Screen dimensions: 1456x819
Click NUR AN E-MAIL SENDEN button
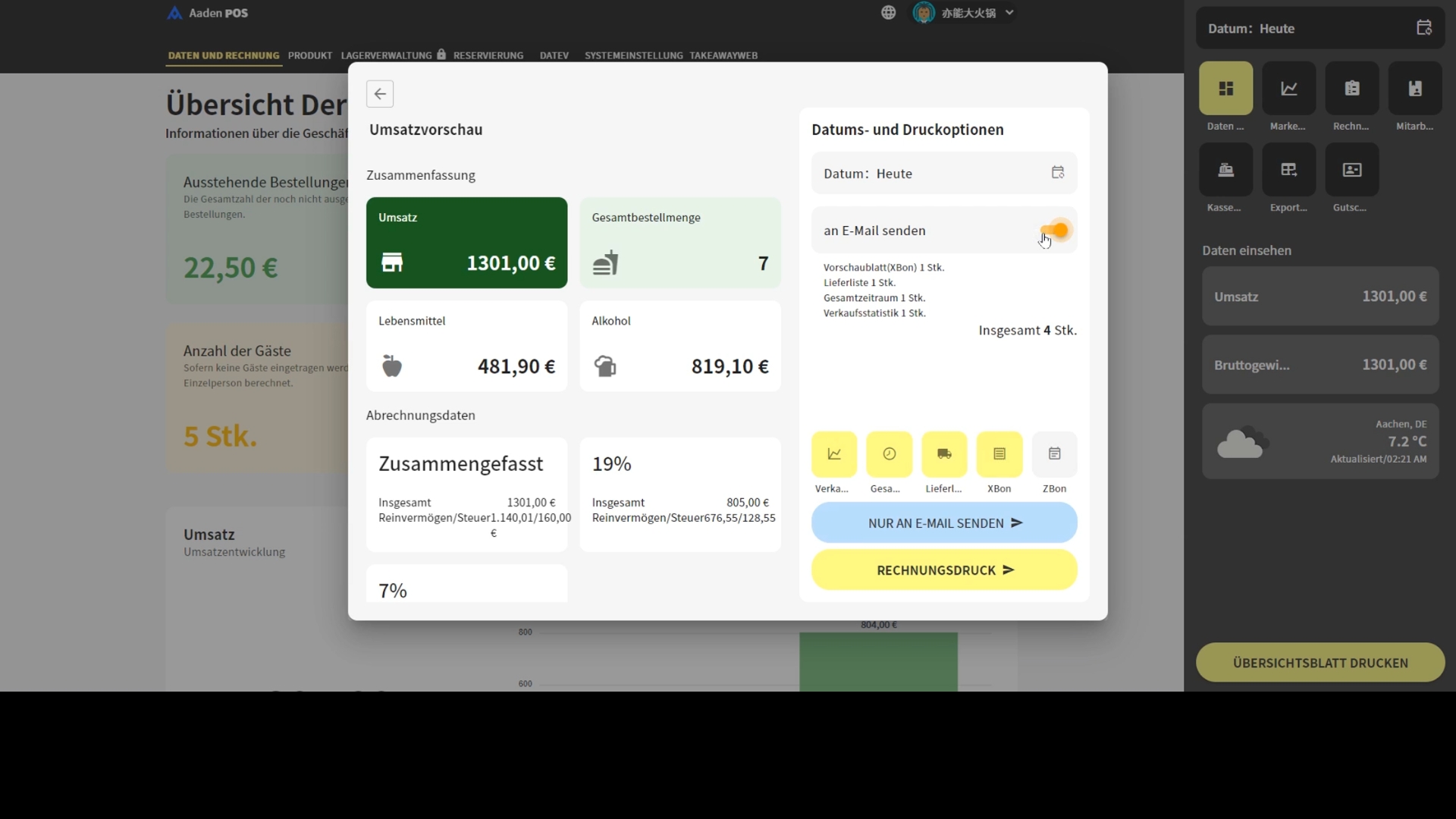943,523
